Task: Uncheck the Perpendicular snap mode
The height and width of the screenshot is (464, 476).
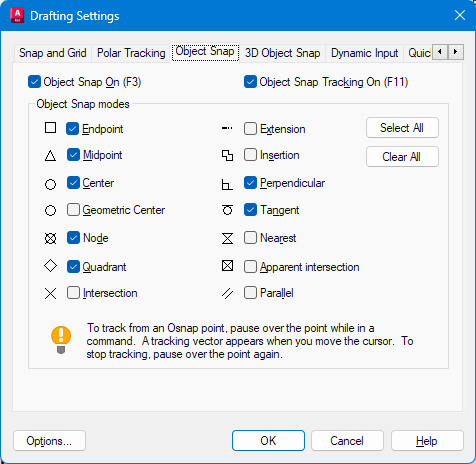Action: coord(250,183)
